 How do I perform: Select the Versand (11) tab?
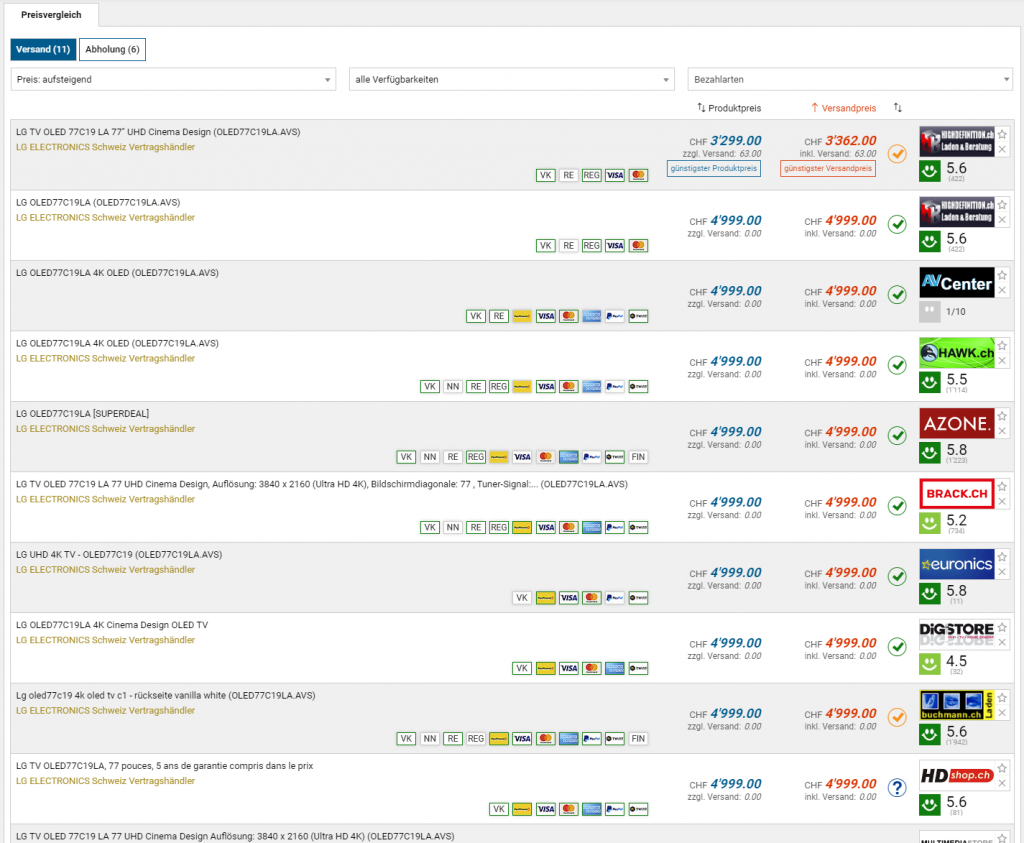click(43, 49)
